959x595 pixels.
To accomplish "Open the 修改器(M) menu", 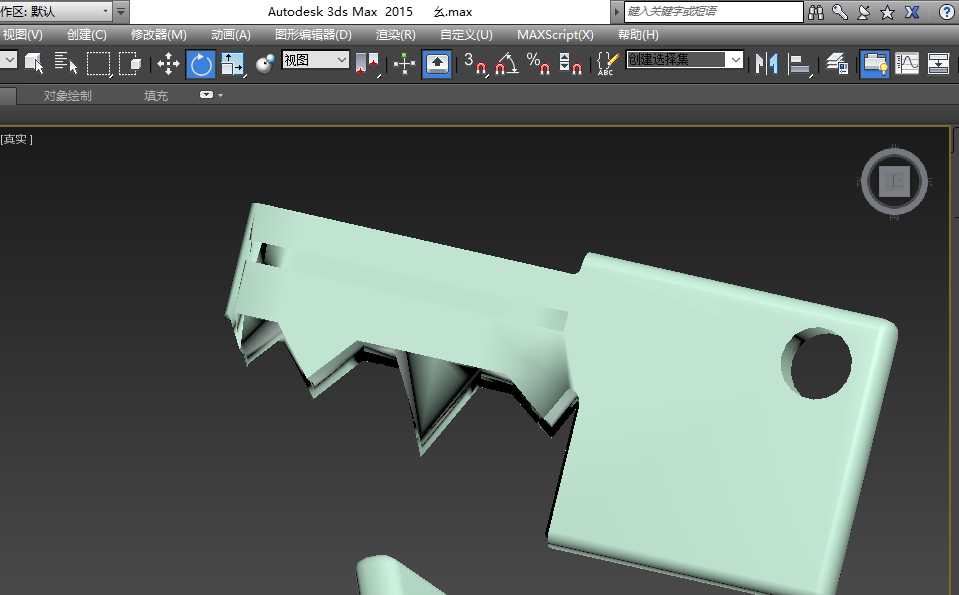I will coord(158,35).
